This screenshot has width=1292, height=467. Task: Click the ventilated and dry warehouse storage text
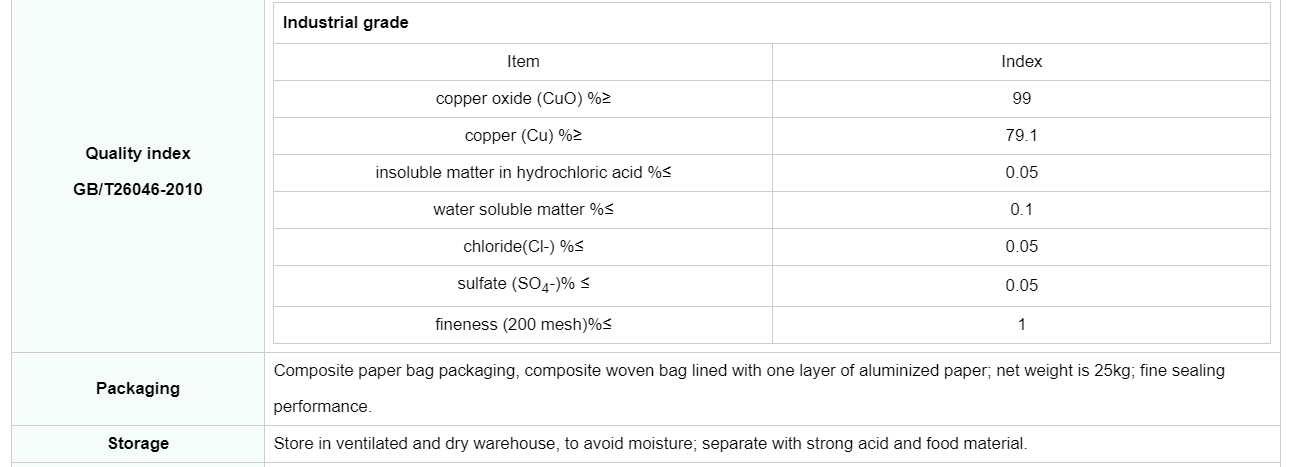pyautogui.click(x=650, y=443)
